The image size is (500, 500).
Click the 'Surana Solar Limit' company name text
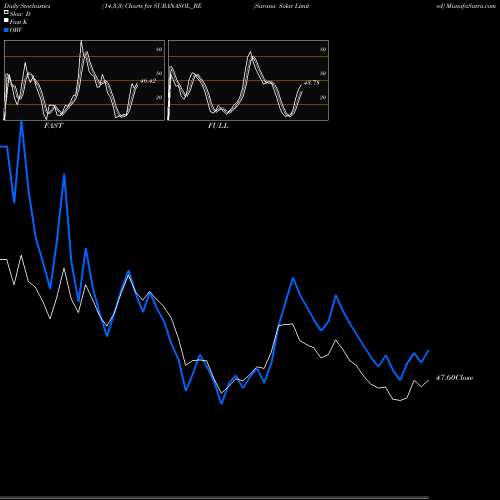coord(281,6)
